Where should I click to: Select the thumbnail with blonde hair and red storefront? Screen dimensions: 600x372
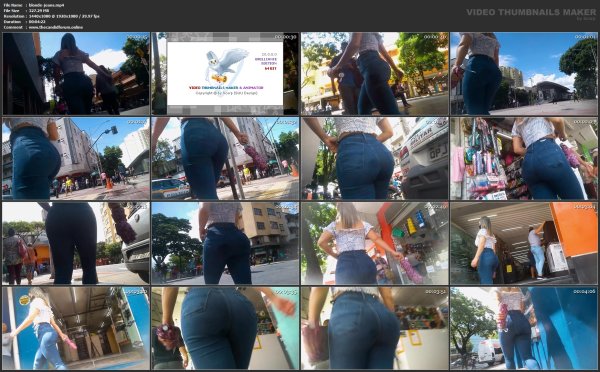[375, 243]
